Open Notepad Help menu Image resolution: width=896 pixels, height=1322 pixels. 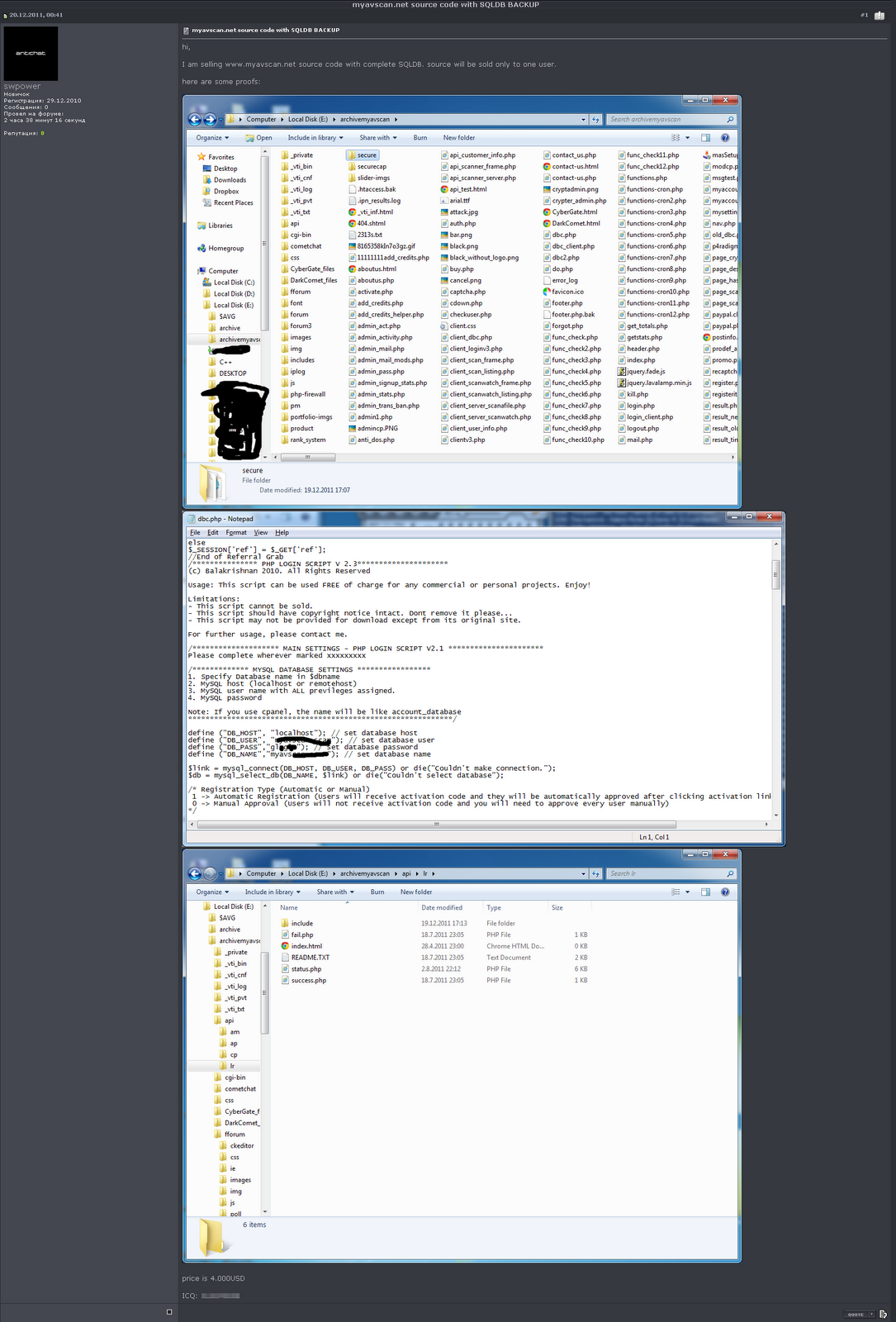click(x=282, y=533)
